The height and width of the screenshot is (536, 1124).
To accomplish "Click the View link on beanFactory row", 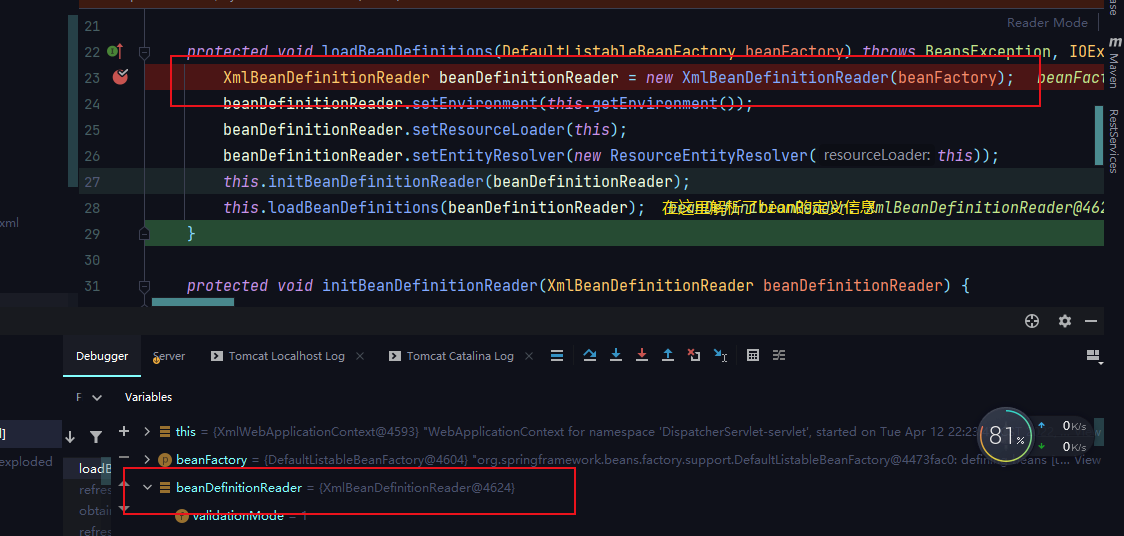I will (x=1087, y=460).
